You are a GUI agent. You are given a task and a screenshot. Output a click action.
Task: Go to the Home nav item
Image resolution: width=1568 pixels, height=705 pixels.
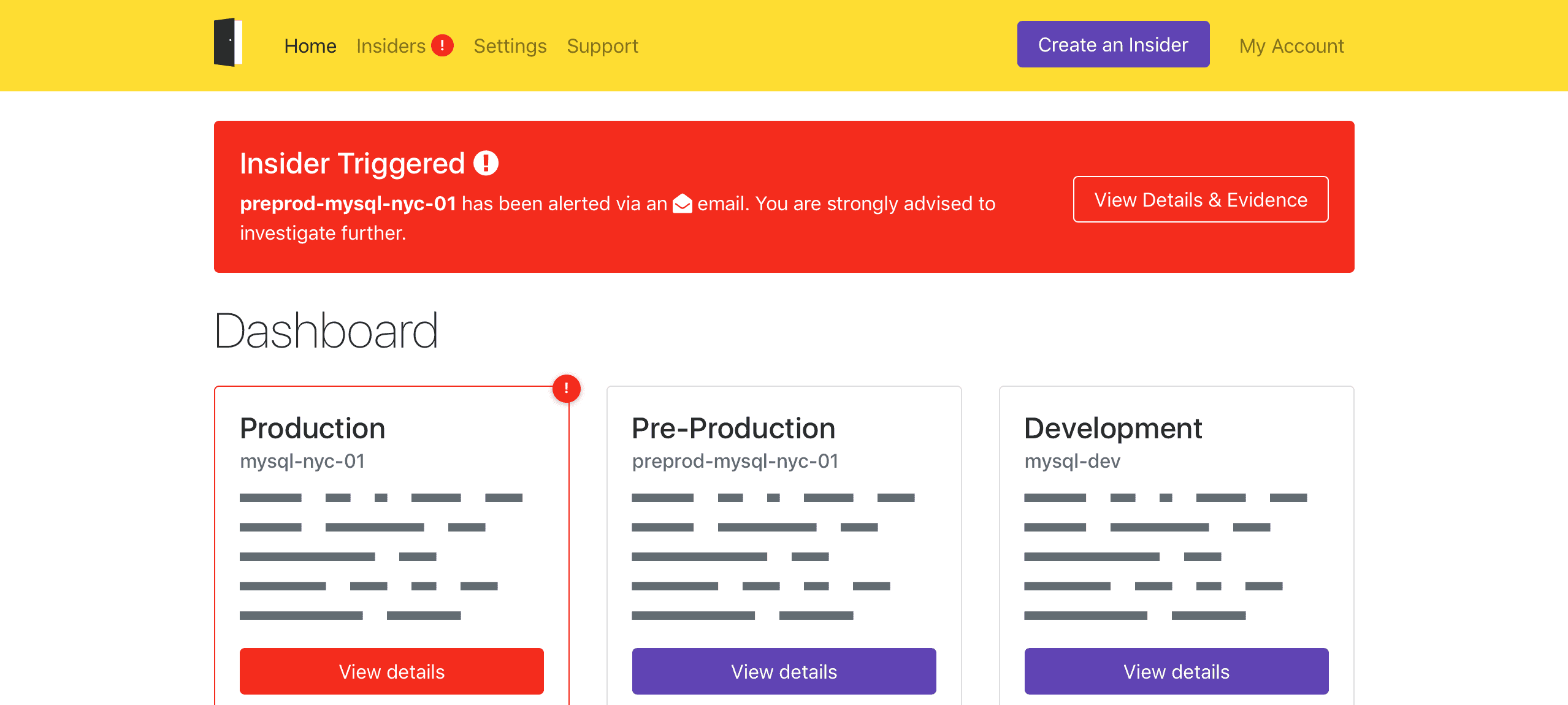coord(310,46)
